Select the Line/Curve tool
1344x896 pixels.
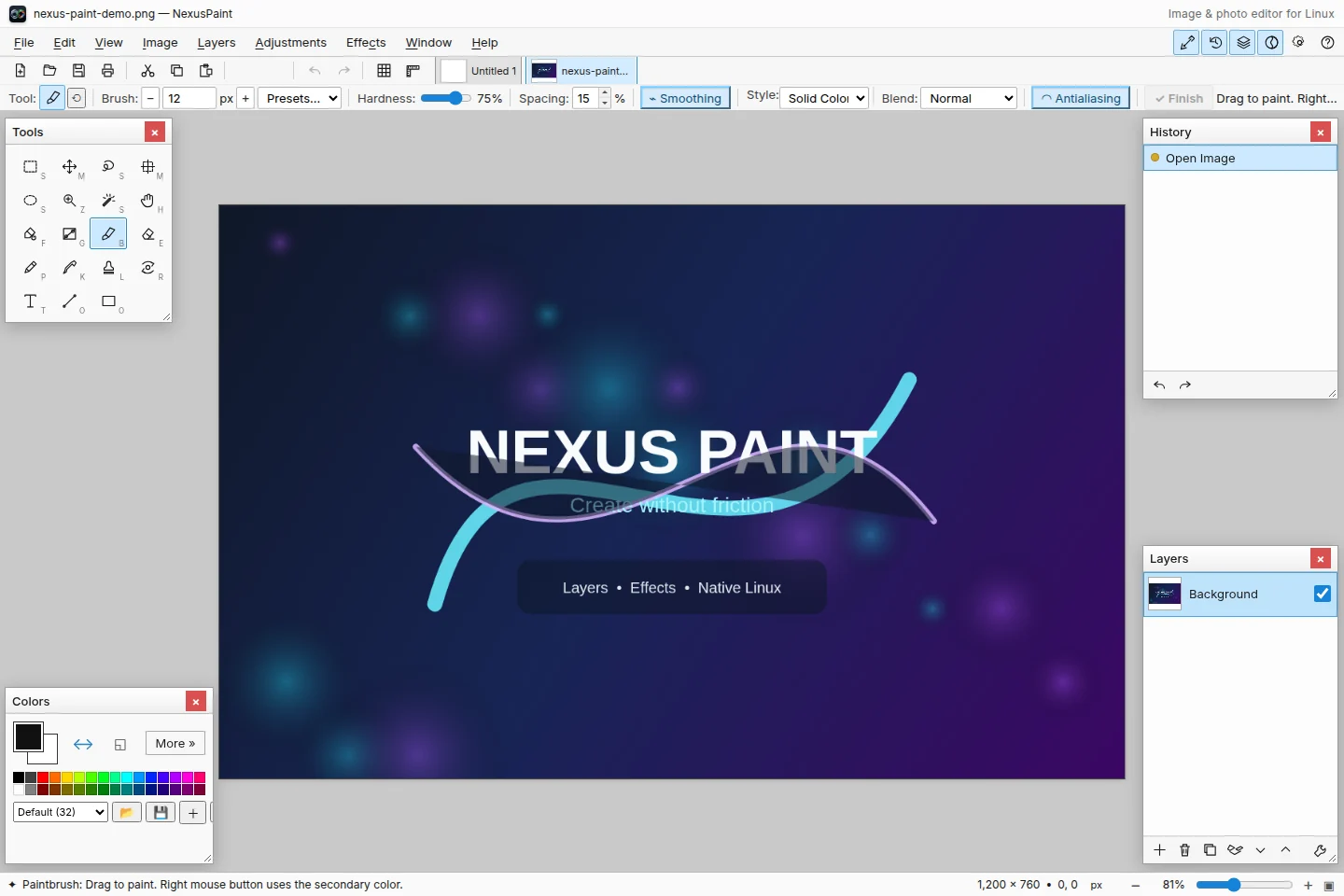click(70, 301)
